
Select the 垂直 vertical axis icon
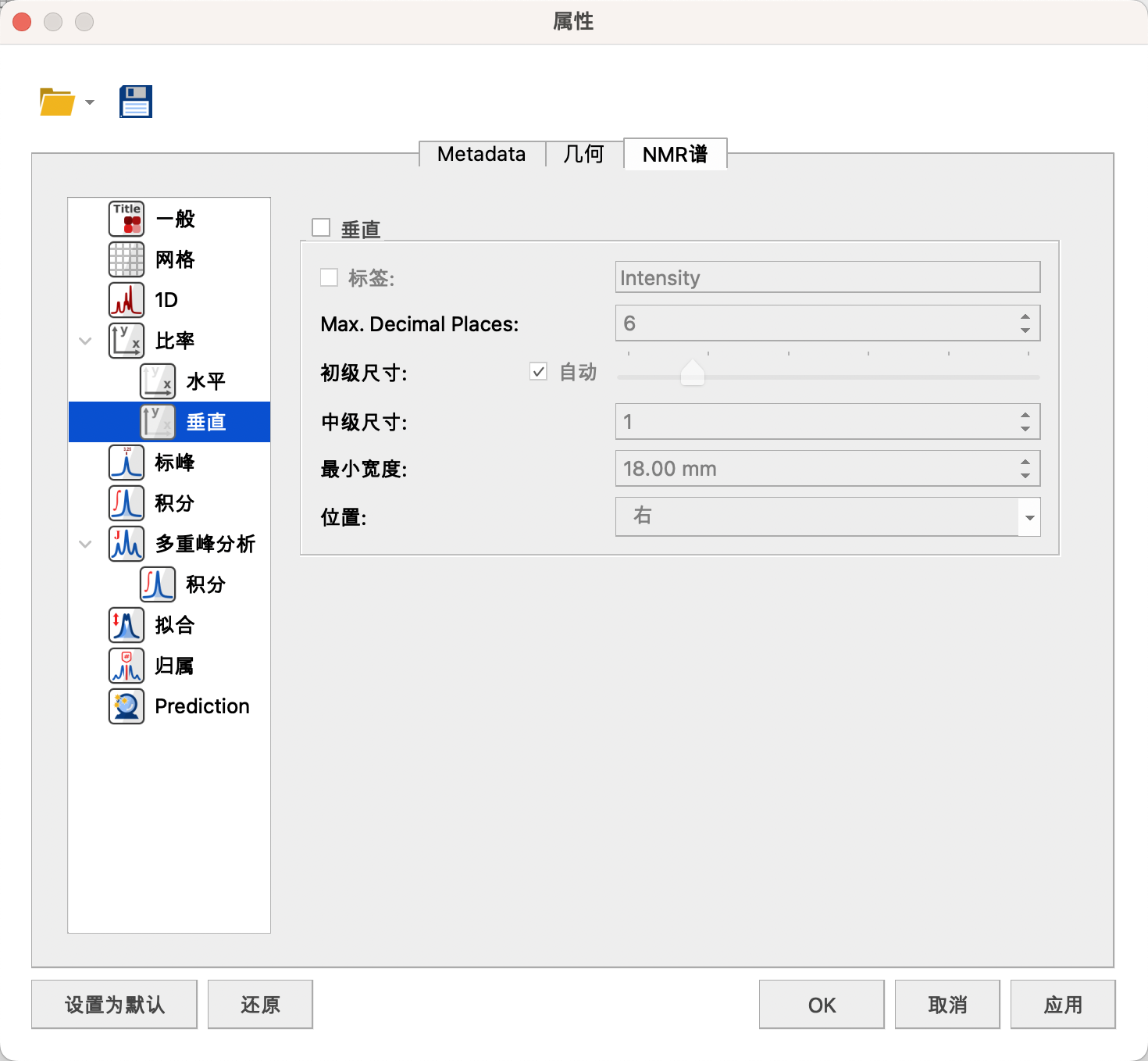click(158, 422)
